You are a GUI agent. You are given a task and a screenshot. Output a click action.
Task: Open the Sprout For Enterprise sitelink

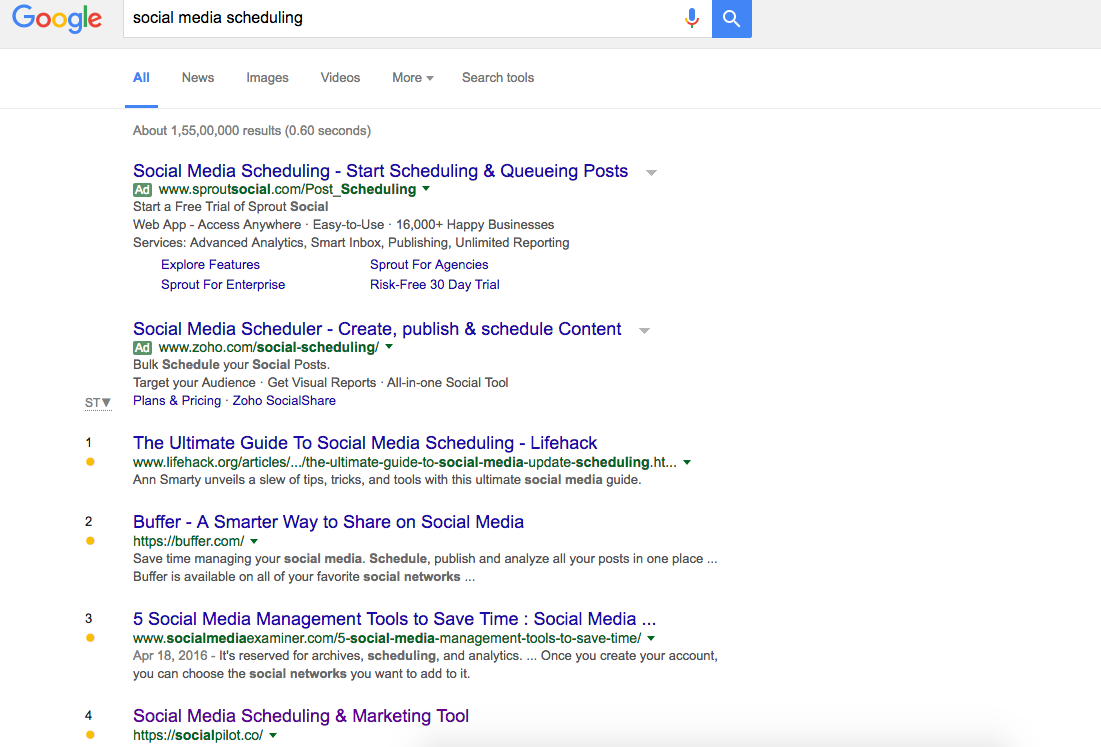point(223,284)
